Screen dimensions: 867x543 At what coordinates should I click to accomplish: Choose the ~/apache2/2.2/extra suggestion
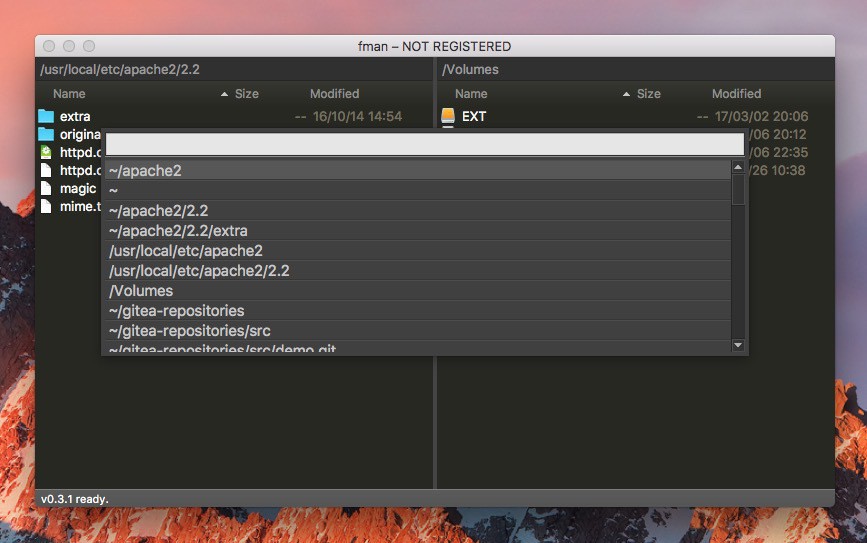coord(419,231)
